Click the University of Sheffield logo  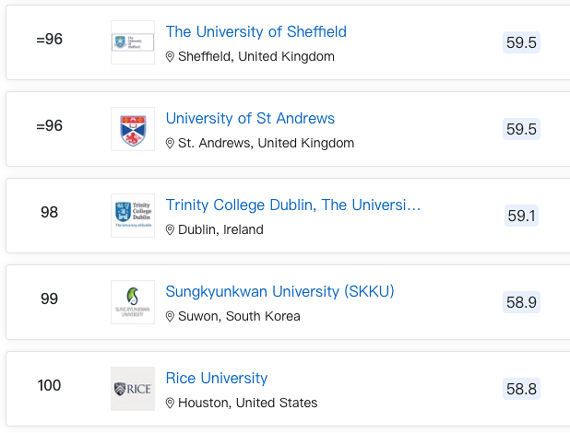coord(133,43)
